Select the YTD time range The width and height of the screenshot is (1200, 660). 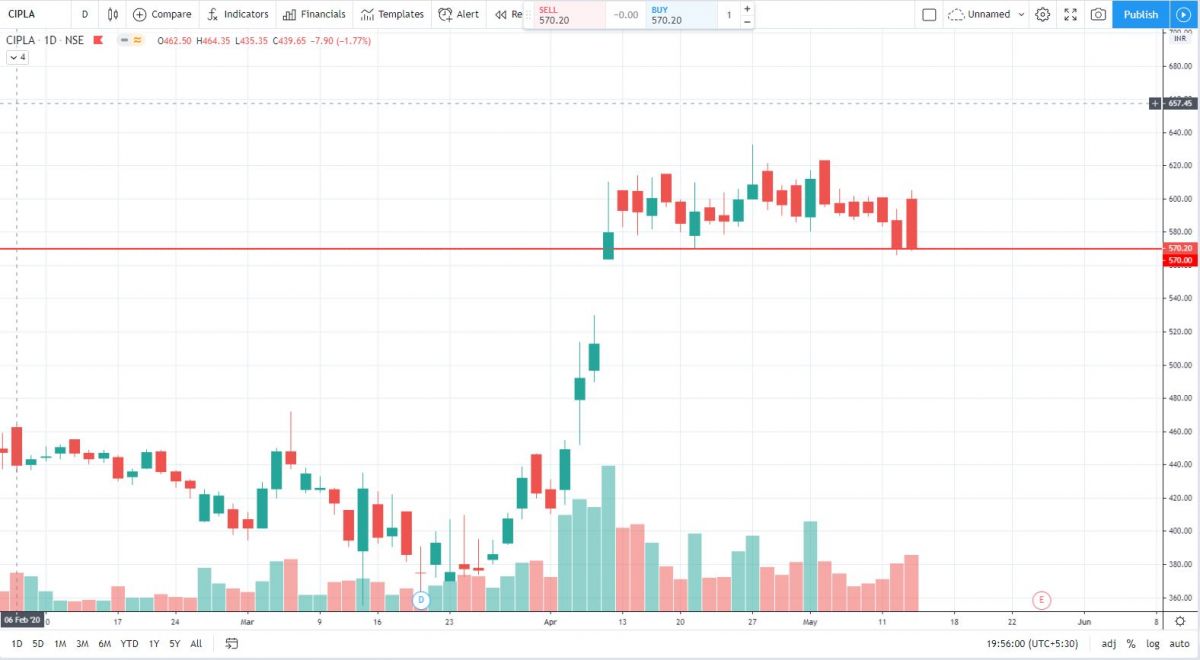click(129, 644)
